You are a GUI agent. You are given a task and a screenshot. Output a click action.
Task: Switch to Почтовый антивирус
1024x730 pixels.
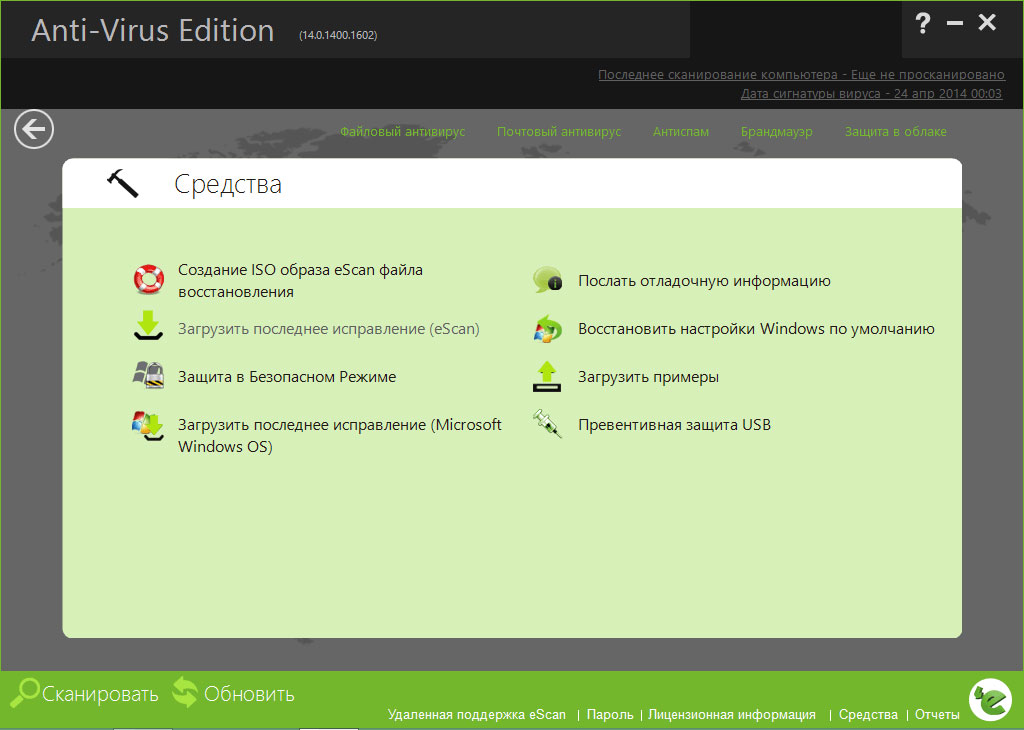pyautogui.click(x=559, y=132)
